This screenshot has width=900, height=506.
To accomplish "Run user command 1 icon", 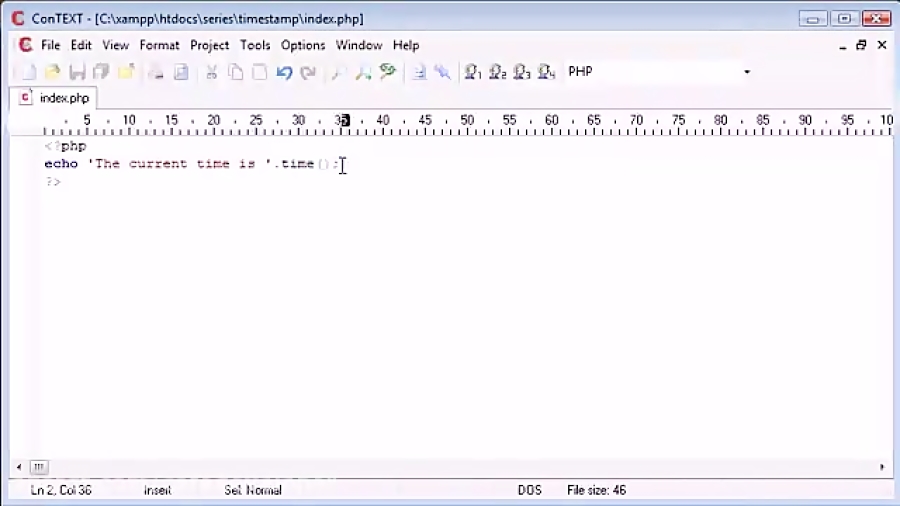I will (473, 72).
